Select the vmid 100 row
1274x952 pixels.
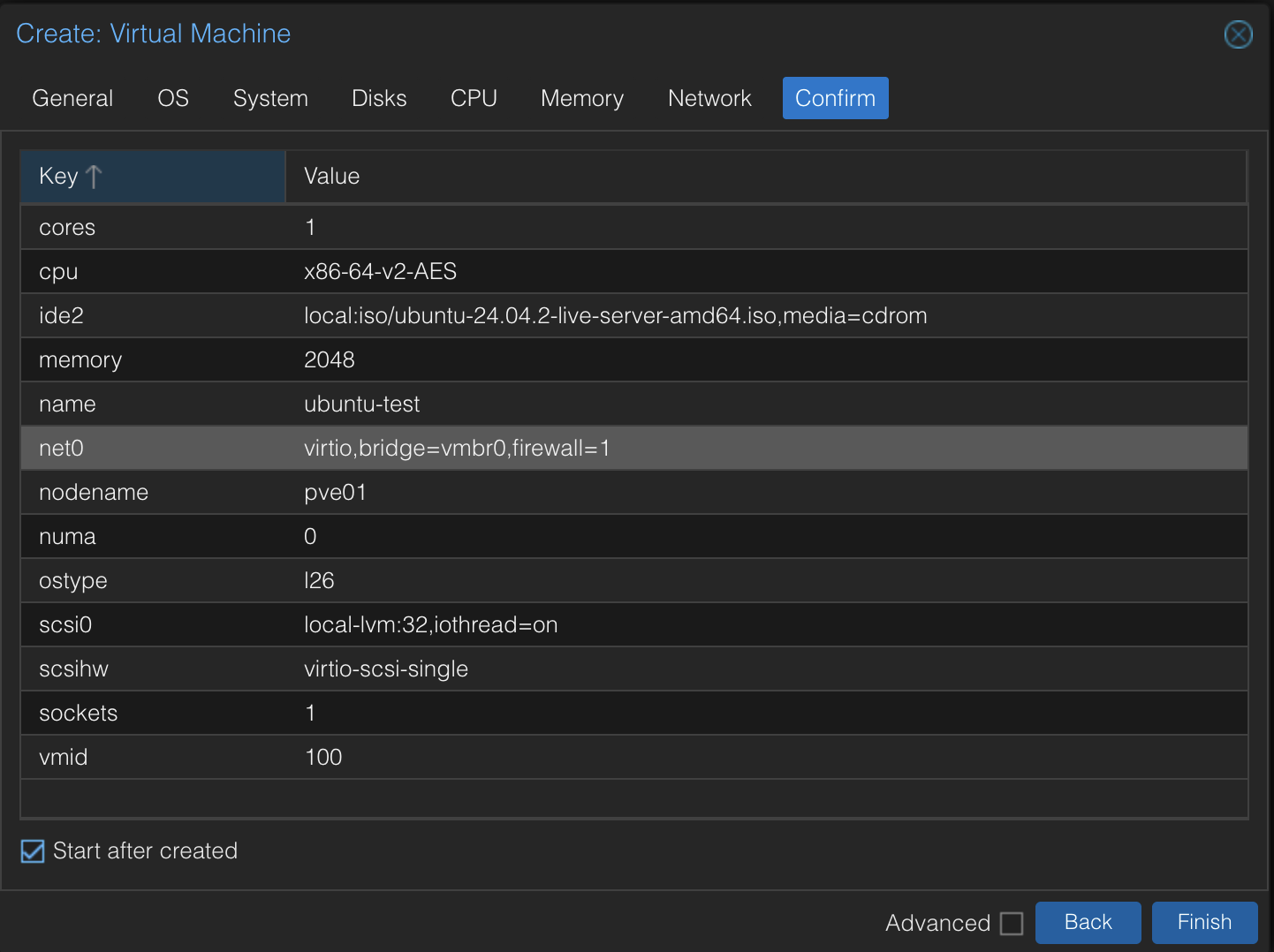click(323, 758)
